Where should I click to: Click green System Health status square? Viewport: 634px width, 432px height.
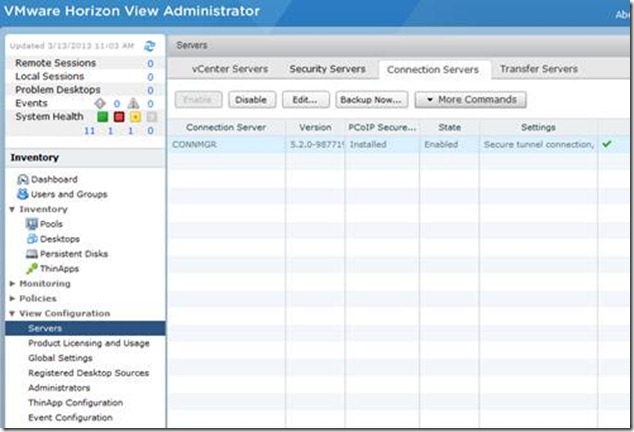(x=103, y=117)
